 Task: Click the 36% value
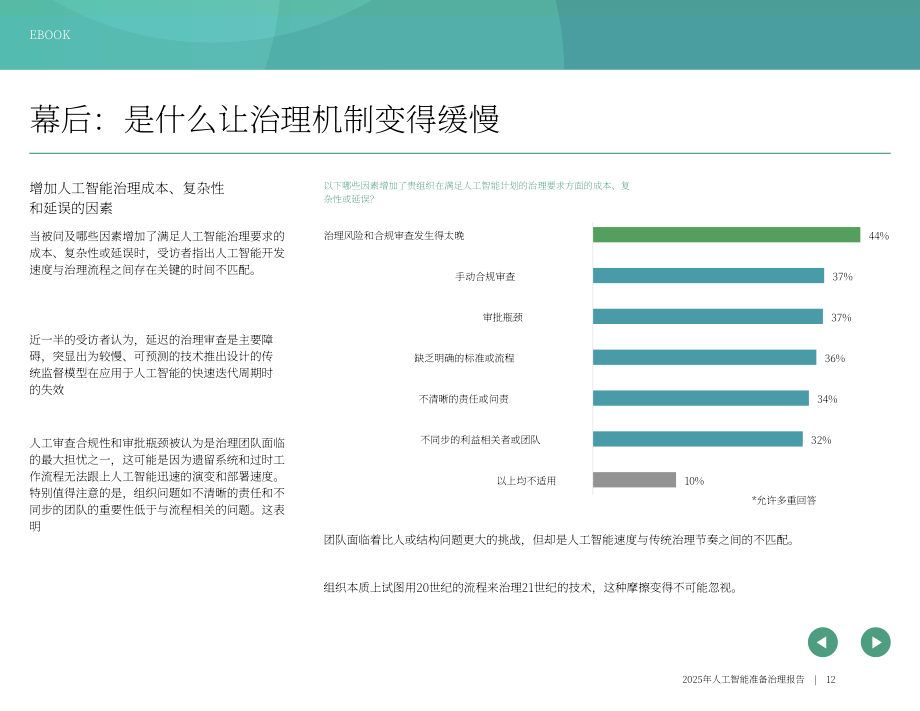(834, 358)
